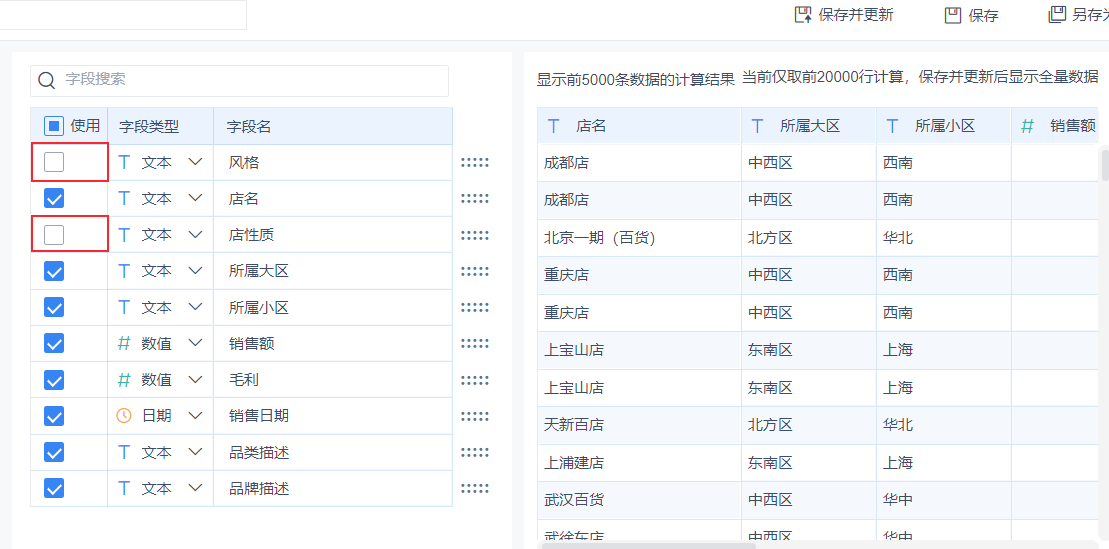The width and height of the screenshot is (1109, 549).
Task: Click text type icon in 店名 column header
Action: point(553,127)
